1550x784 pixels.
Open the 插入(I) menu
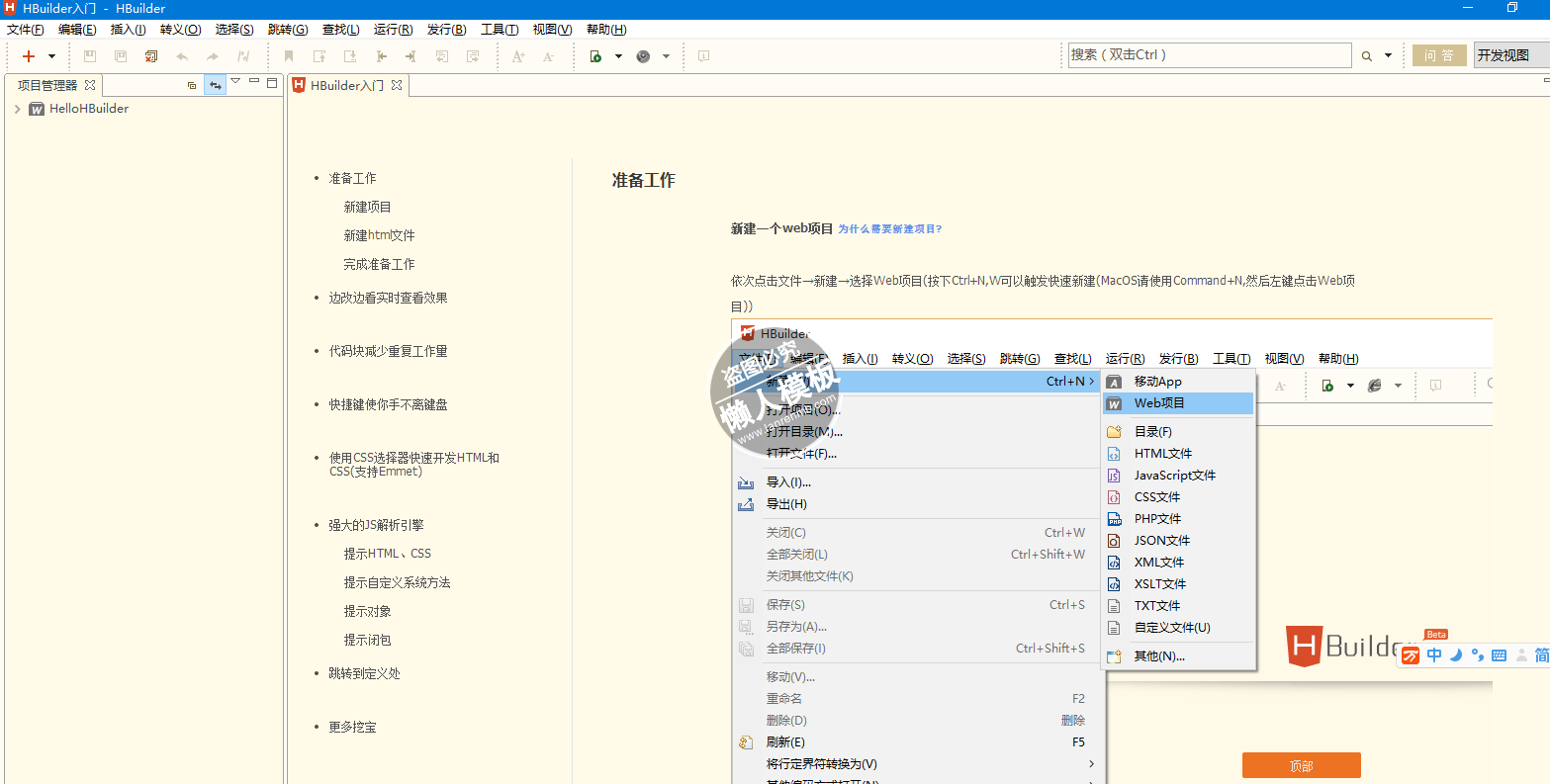pos(129,30)
